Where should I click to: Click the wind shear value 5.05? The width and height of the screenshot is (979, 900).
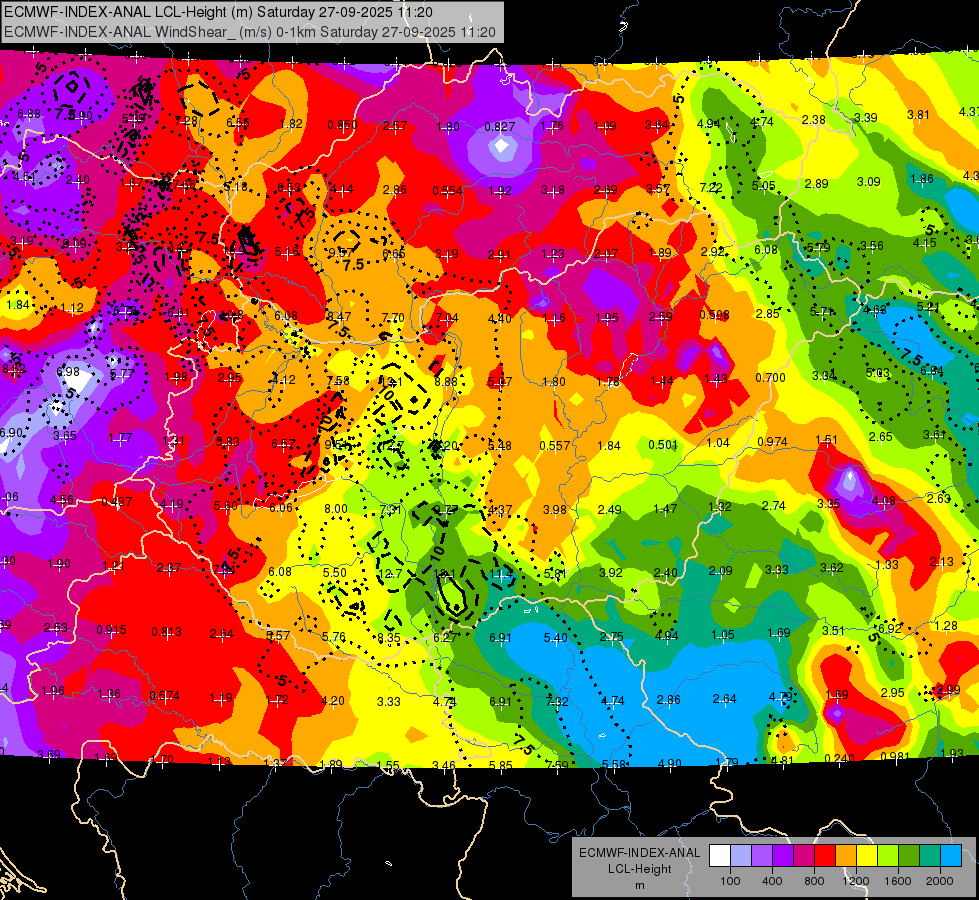pyautogui.click(x=764, y=185)
